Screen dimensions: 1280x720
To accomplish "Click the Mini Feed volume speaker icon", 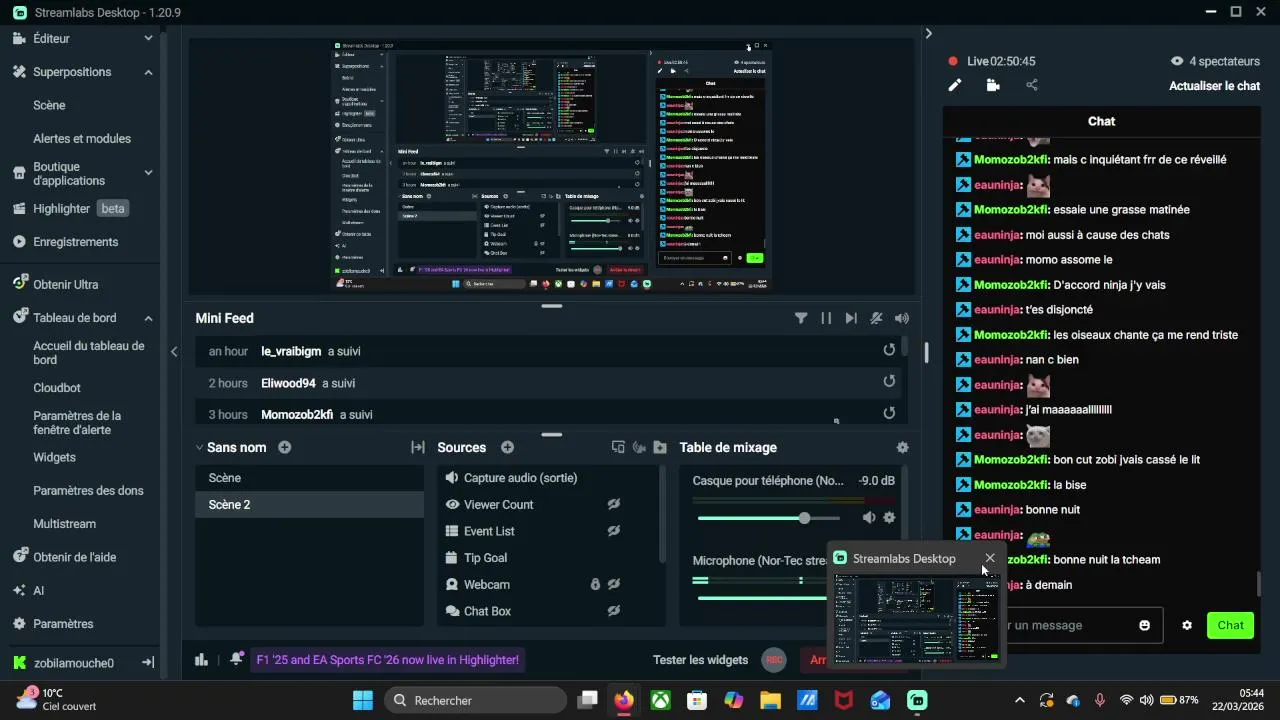I will pyautogui.click(x=902, y=318).
